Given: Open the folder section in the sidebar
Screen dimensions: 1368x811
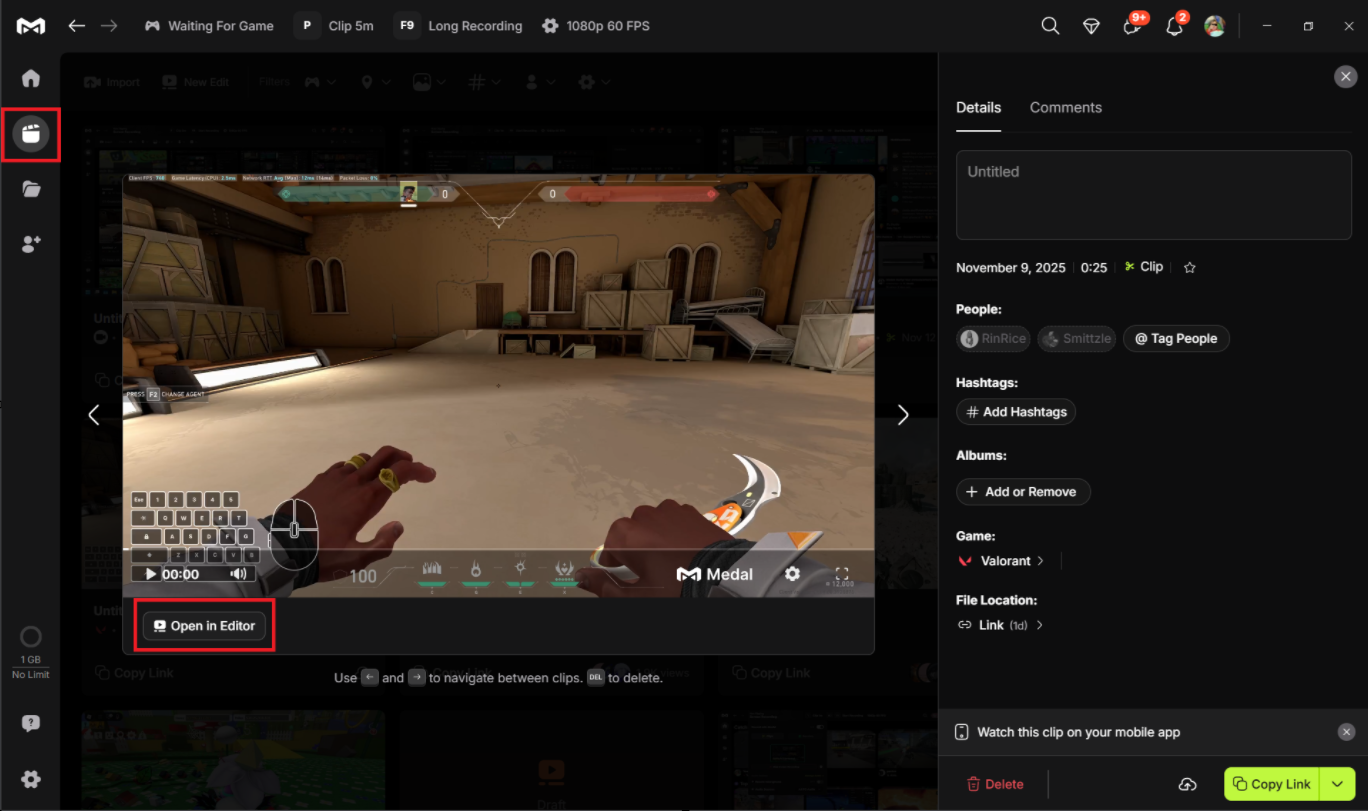Looking at the screenshot, I should click(x=31, y=189).
